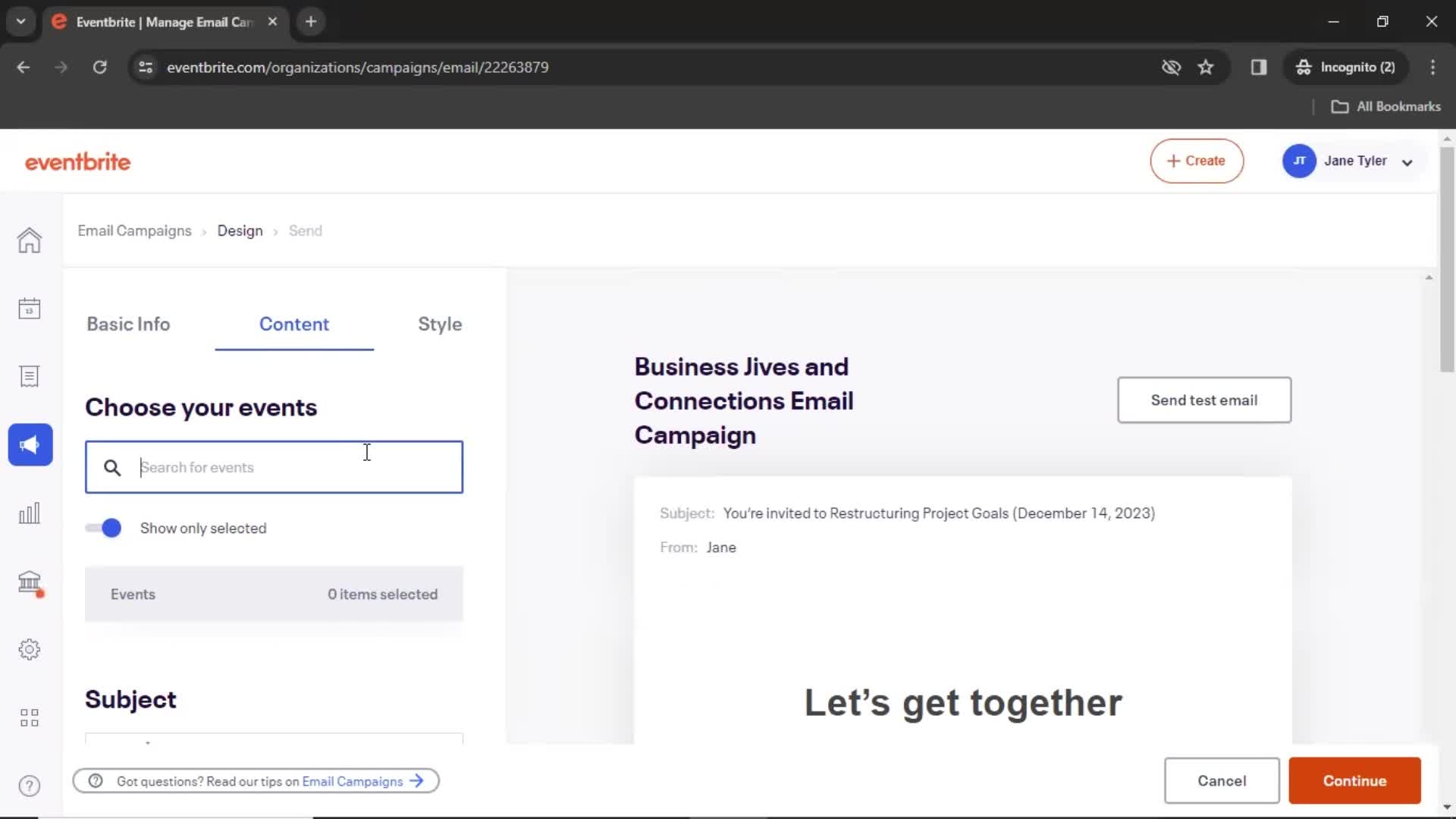Click the third-party cookies blocked eye icon

click(x=1171, y=67)
